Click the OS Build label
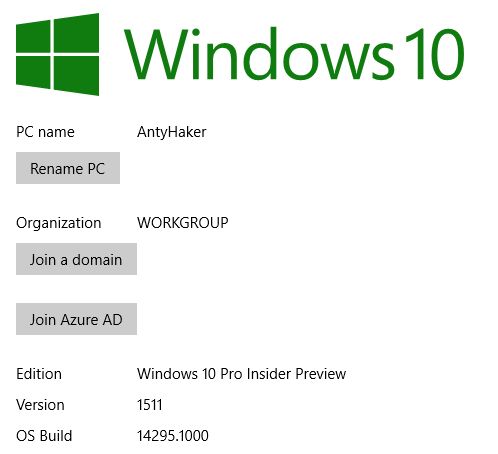This screenshot has width=498, height=454. pos(44,436)
